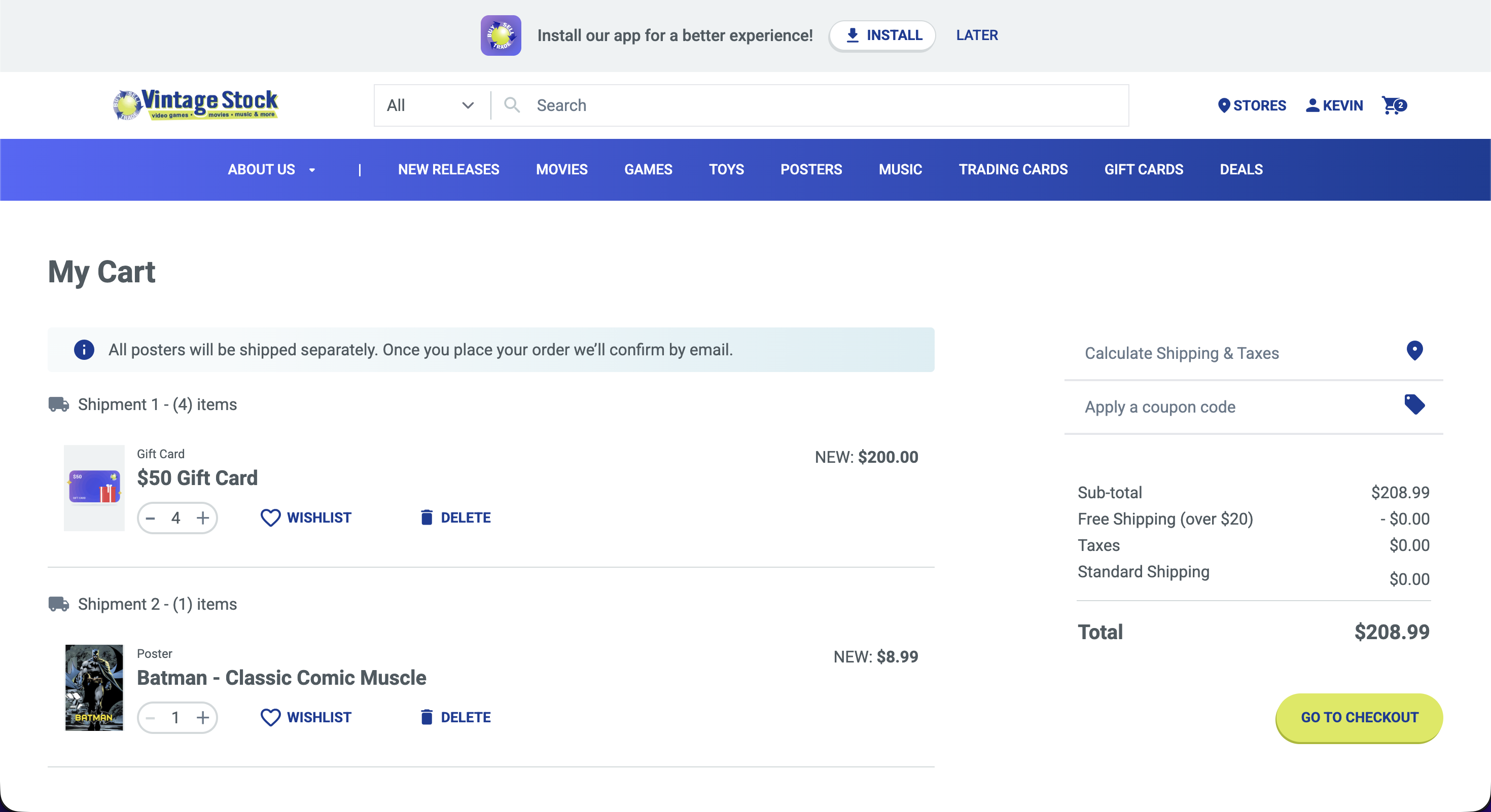Browse the Games section

pyautogui.click(x=648, y=169)
